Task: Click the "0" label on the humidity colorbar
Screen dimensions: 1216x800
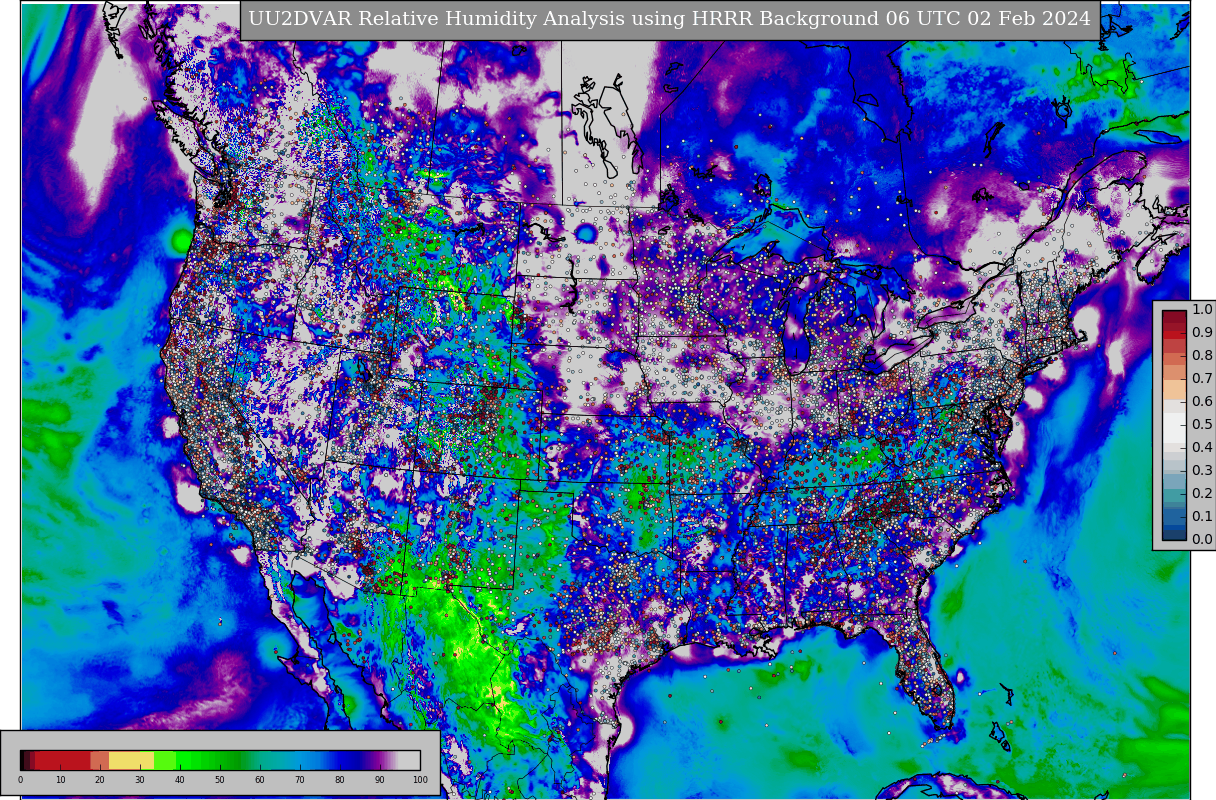Action: 20,779
